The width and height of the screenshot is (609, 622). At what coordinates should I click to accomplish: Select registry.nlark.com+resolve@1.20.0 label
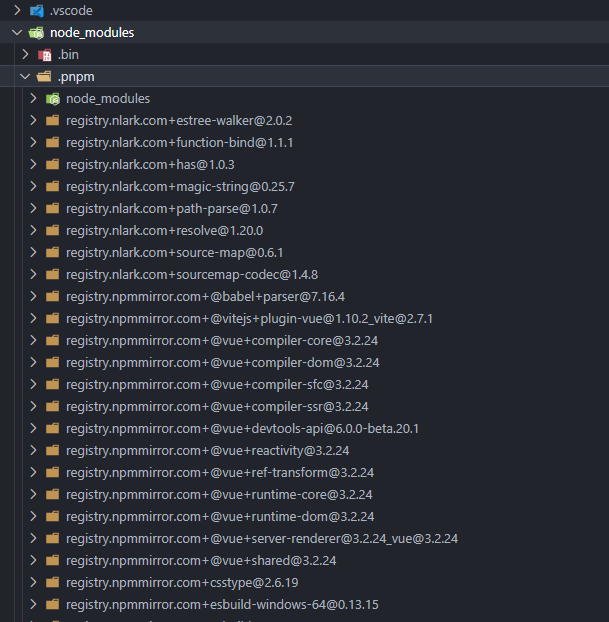165,231
